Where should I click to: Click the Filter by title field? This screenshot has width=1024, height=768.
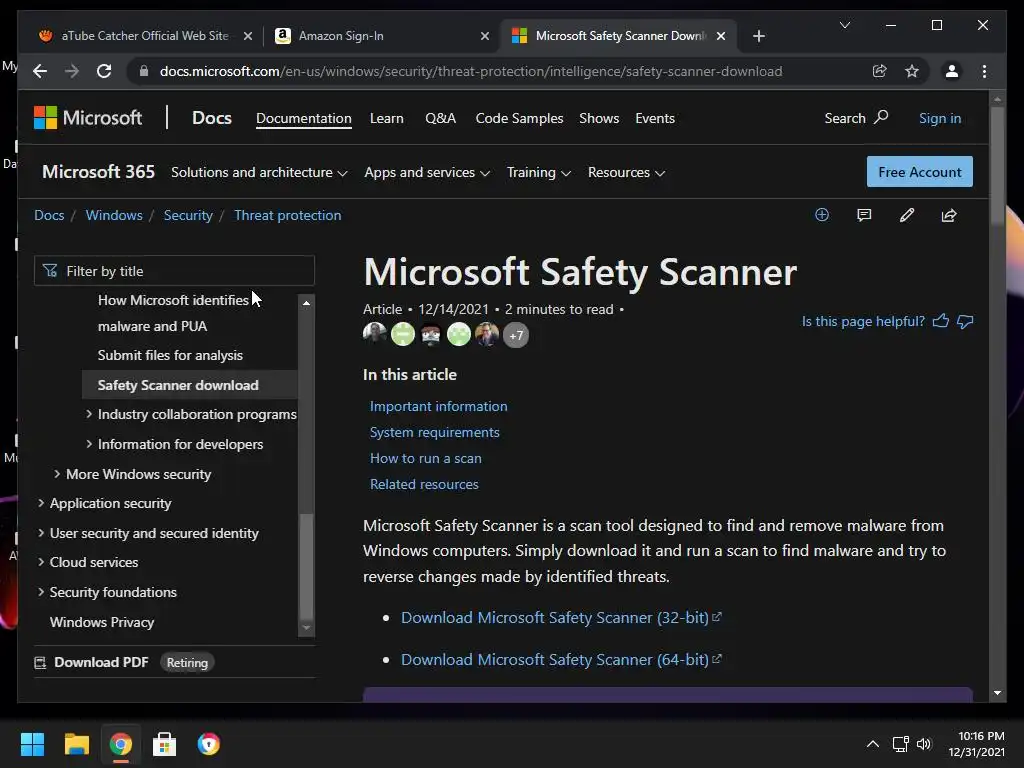(174, 271)
